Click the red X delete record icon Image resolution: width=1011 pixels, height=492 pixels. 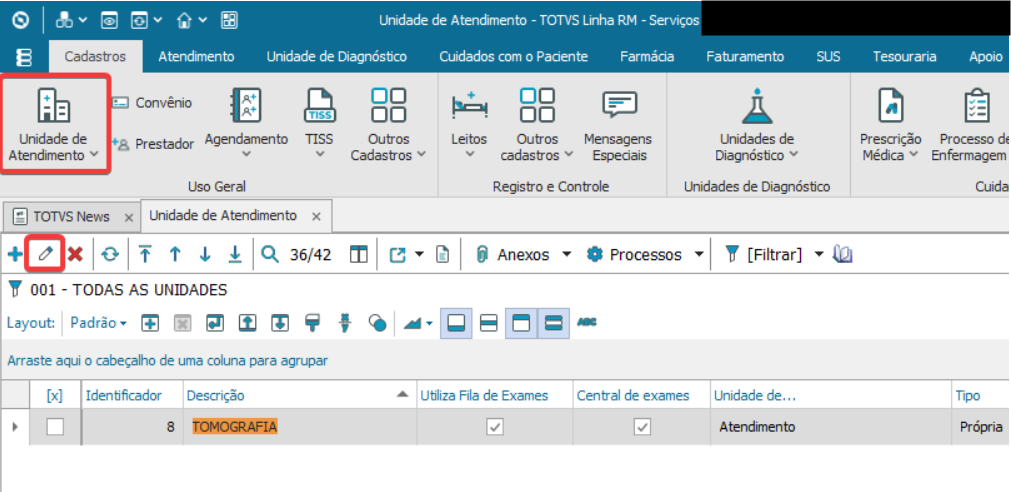click(75, 255)
